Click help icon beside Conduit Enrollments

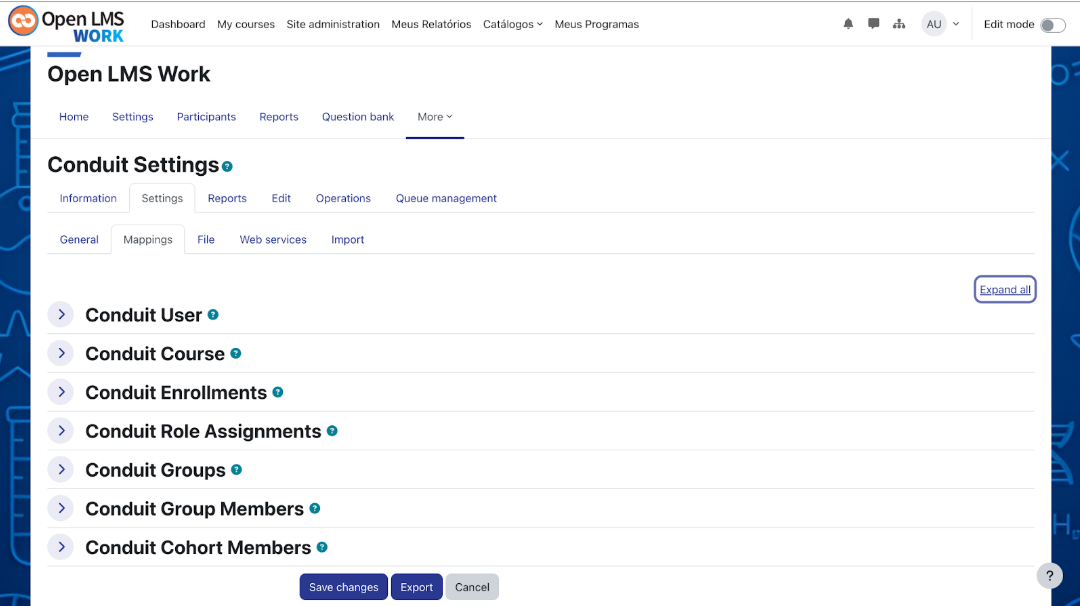(x=278, y=392)
